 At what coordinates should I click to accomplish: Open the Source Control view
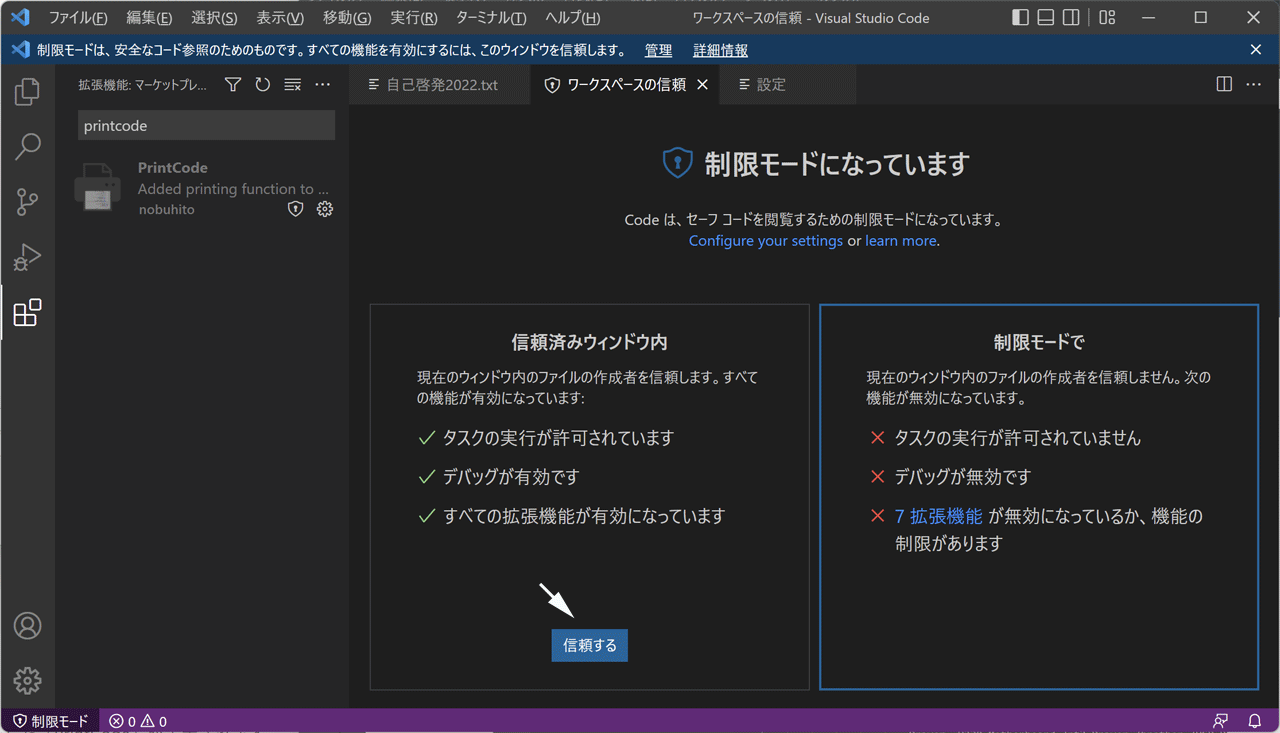pyautogui.click(x=27, y=202)
